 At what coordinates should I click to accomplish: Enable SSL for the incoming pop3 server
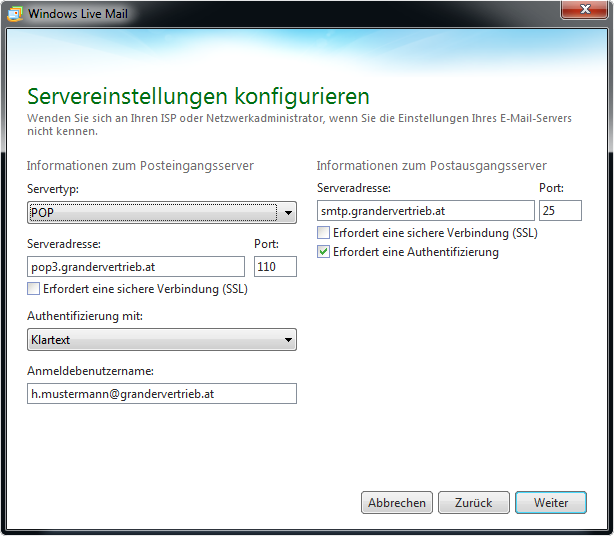point(34,289)
